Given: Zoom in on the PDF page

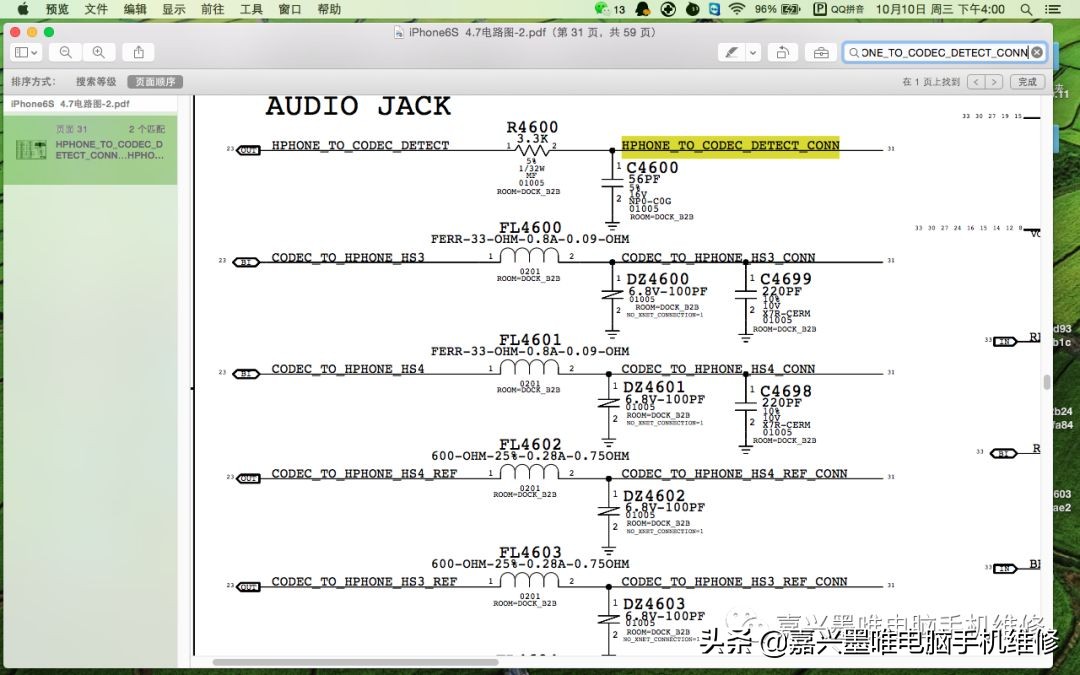Looking at the screenshot, I should (99, 52).
